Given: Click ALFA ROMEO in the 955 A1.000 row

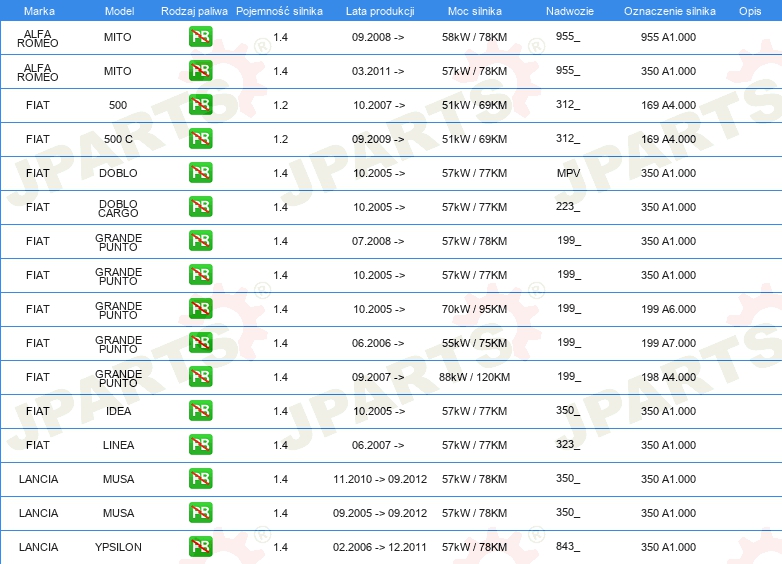Looking at the screenshot, I should 38,38.
